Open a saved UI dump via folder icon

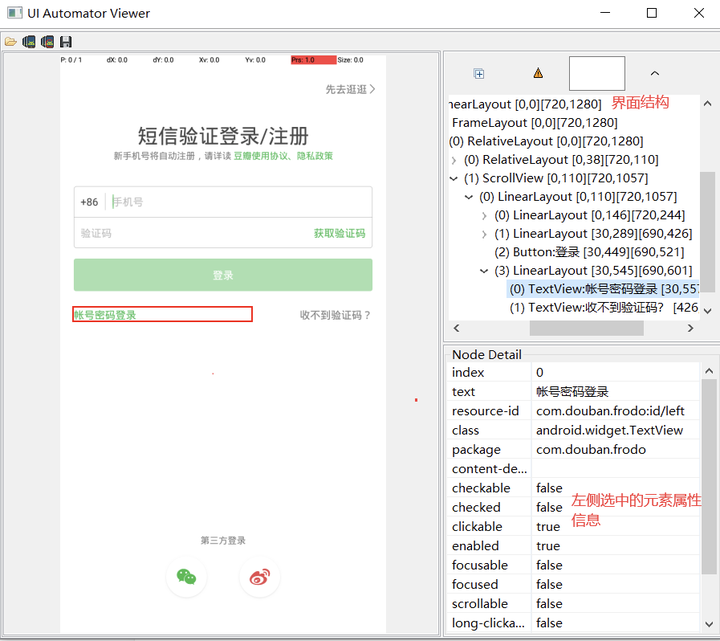tap(11, 42)
